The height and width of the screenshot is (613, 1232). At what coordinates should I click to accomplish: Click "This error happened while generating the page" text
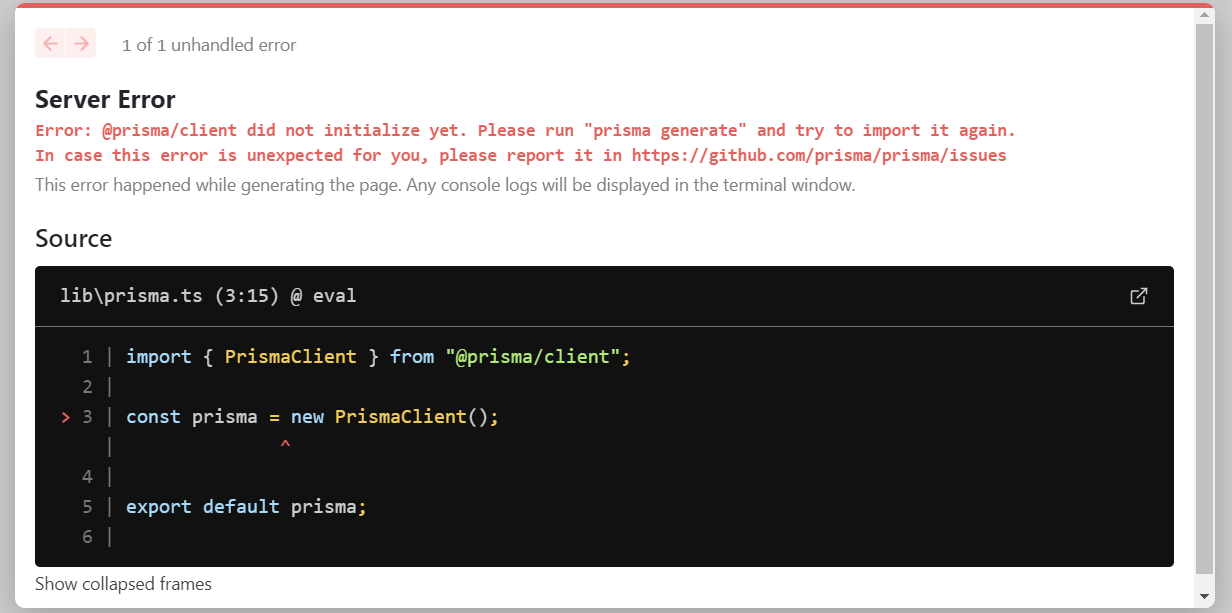217,185
